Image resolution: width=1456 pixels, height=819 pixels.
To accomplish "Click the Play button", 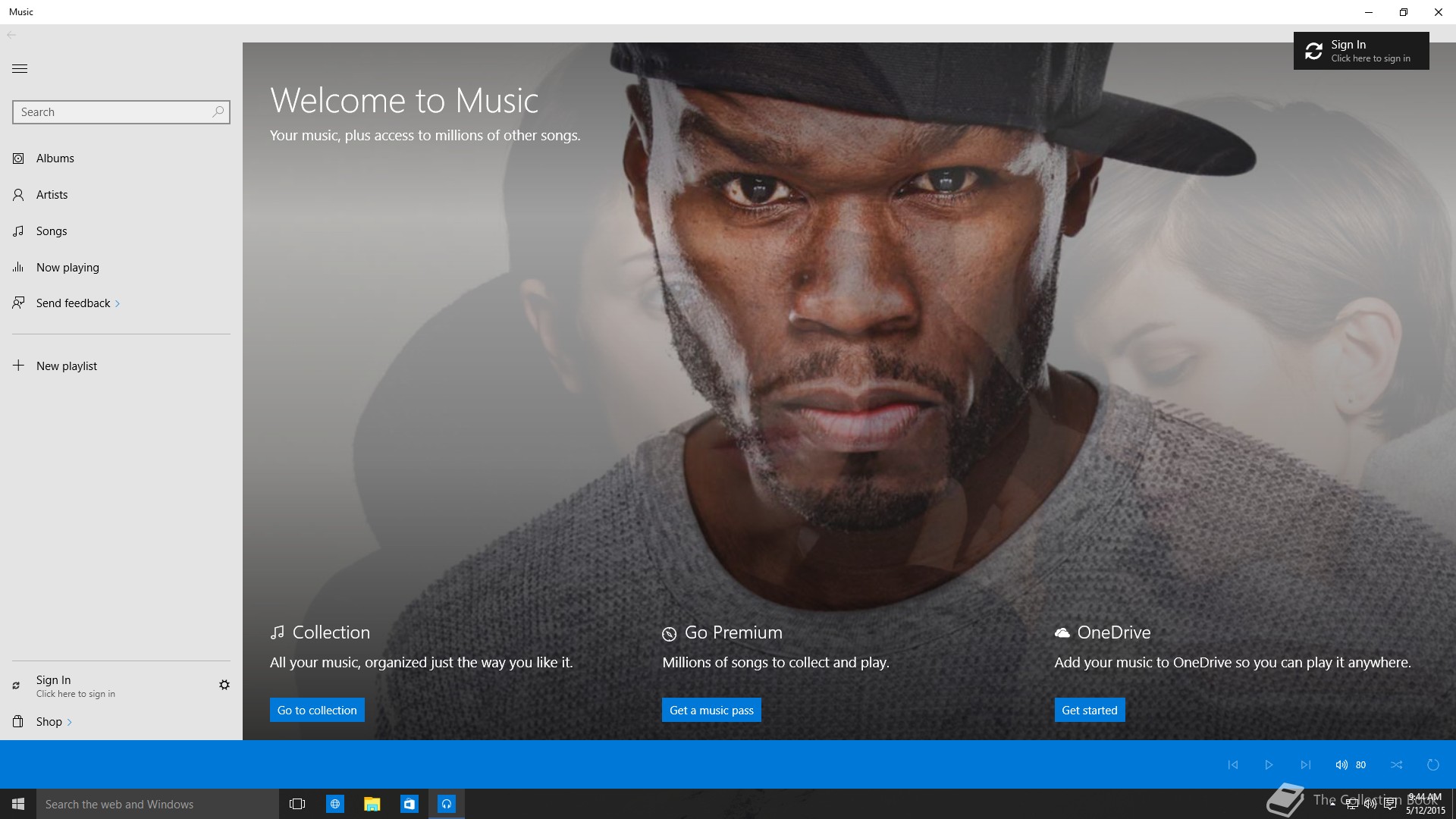I will 1269,764.
